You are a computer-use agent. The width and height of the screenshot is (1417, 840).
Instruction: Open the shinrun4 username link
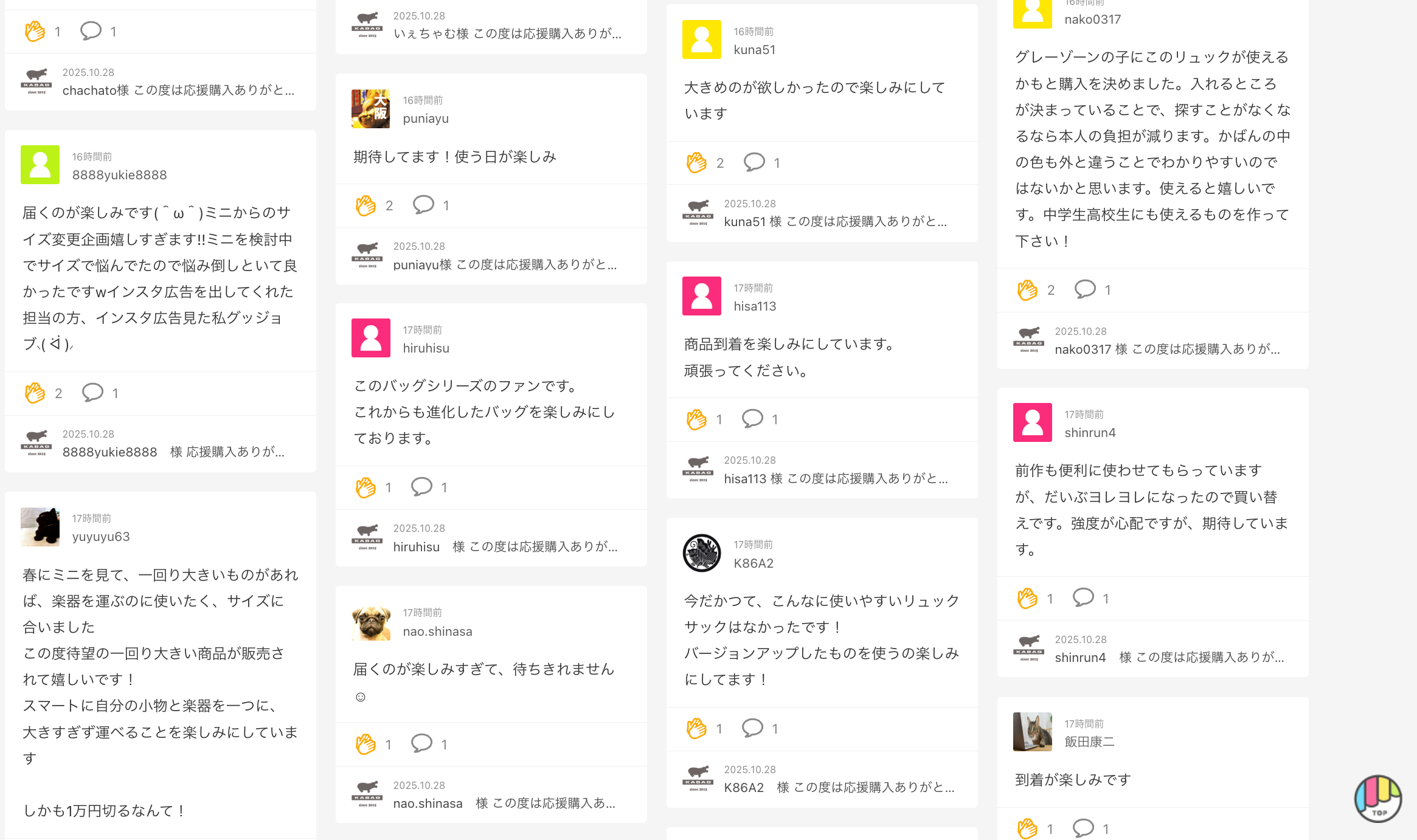click(x=1090, y=433)
